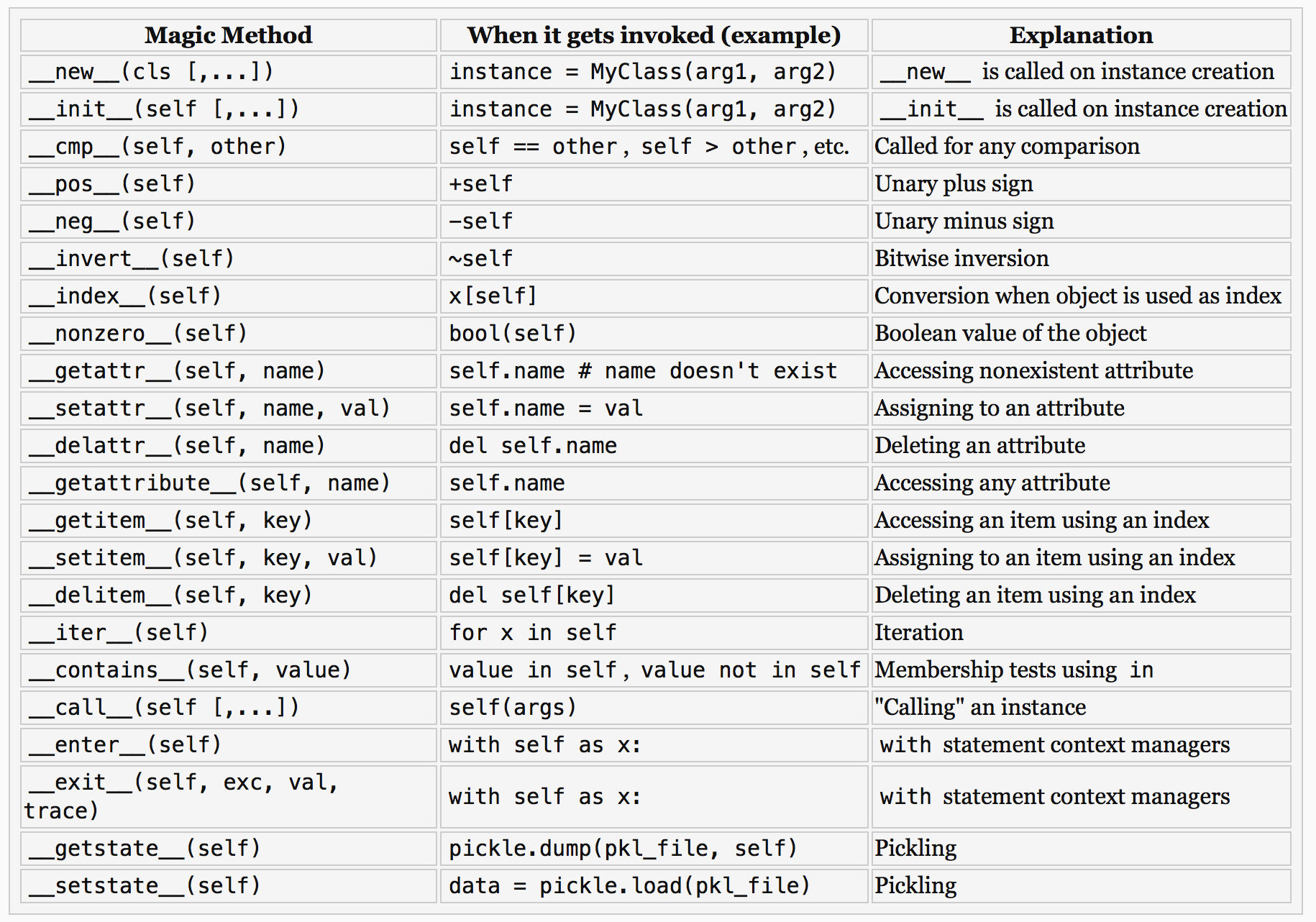Click the Magic Method column header

(228, 35)
